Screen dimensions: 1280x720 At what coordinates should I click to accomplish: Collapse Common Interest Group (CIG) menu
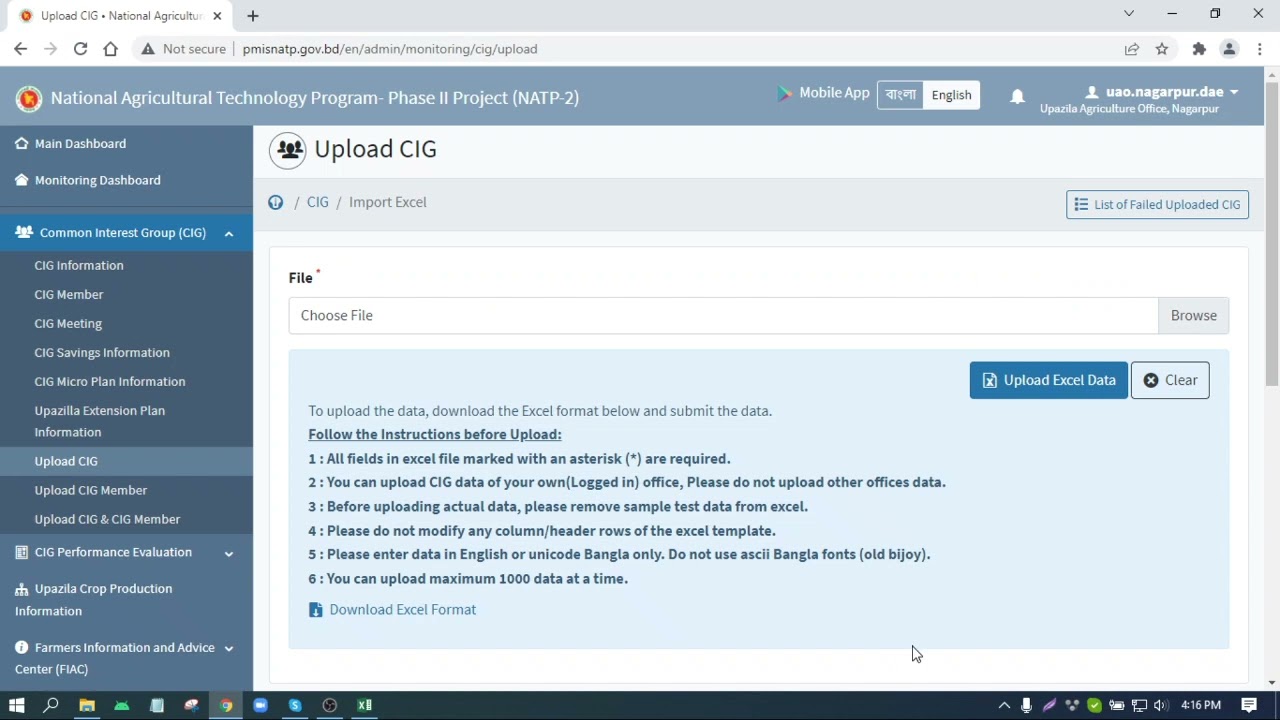(x=126, y=233)
